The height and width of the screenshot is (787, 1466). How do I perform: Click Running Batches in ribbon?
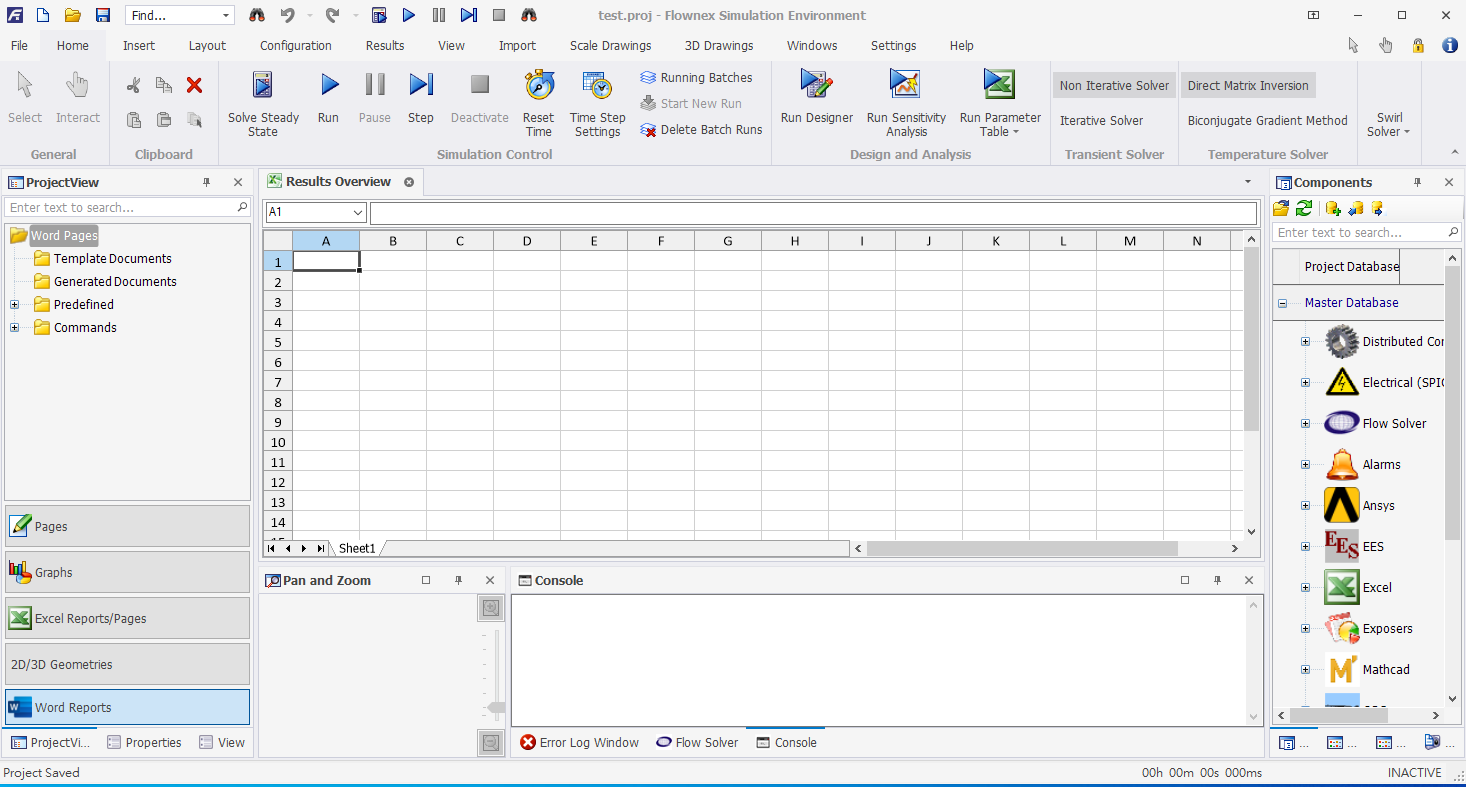(696, 77)
